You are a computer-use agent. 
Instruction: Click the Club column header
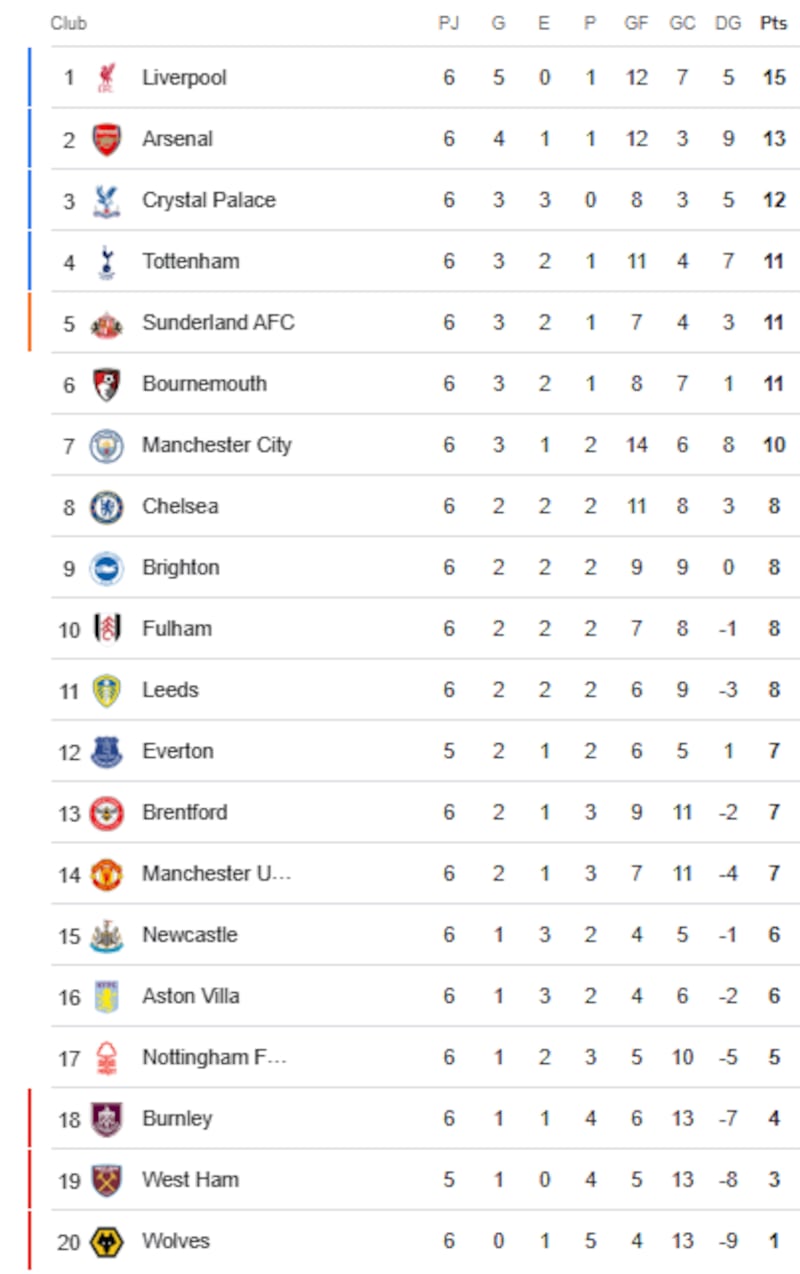pyautogui.click(x=69, y=23)
